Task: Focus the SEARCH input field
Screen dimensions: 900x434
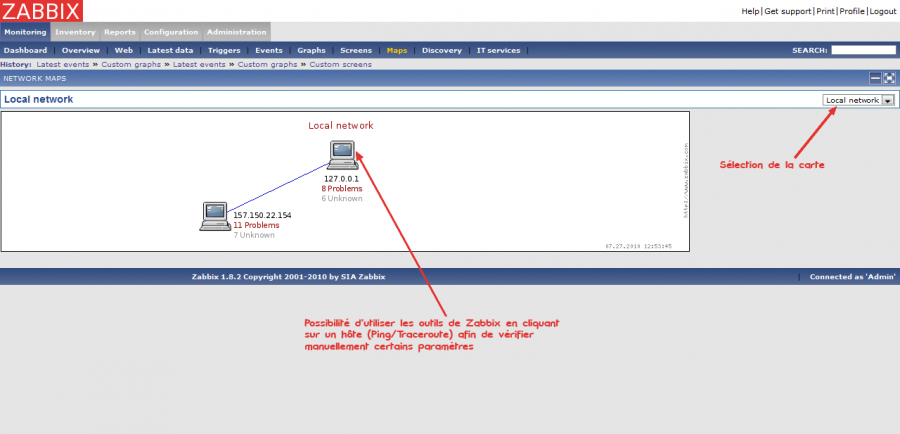Action: click(x=863, y=51)
